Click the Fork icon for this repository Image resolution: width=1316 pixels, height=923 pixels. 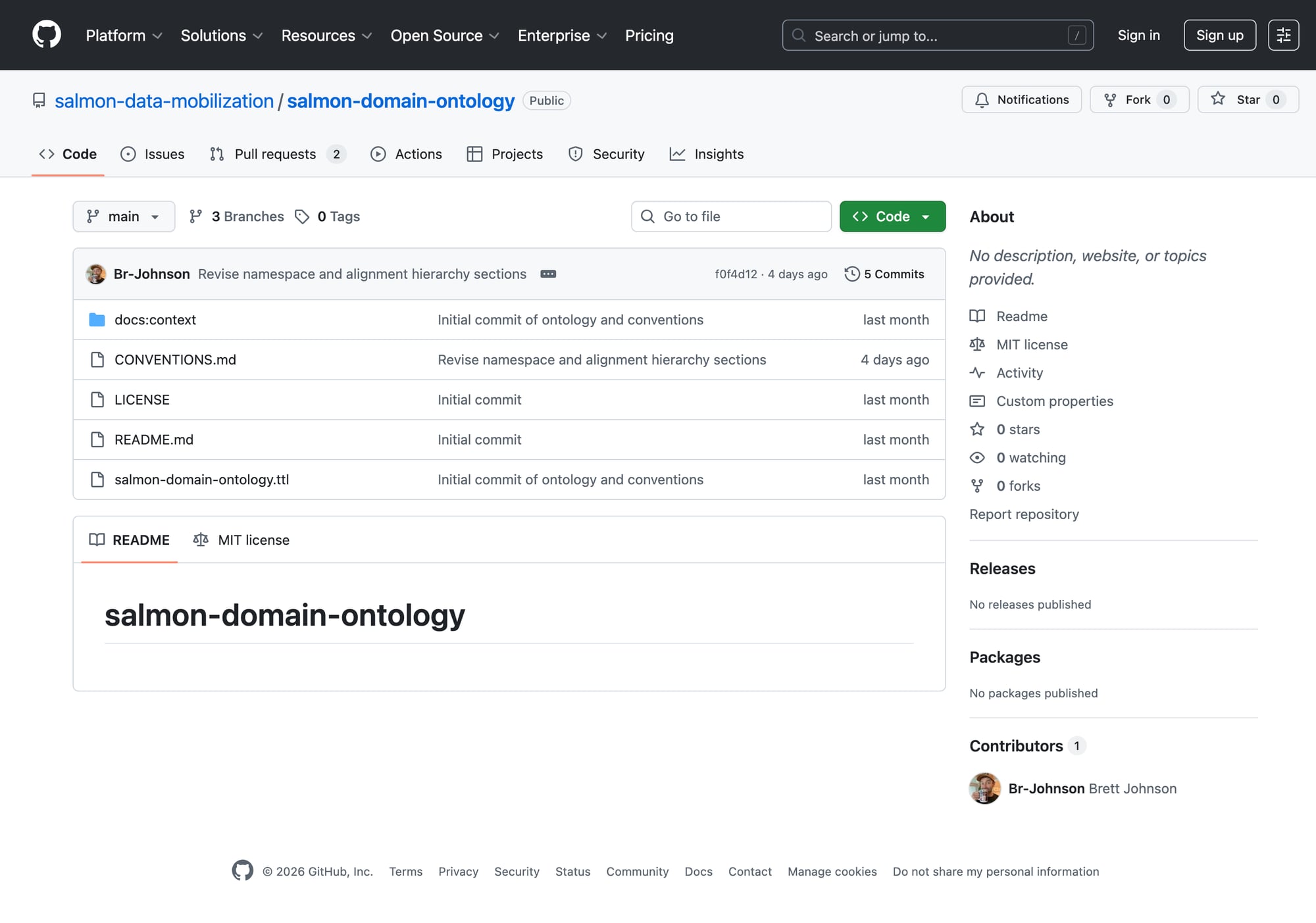pyautogui.click(x=1110, y=99)
